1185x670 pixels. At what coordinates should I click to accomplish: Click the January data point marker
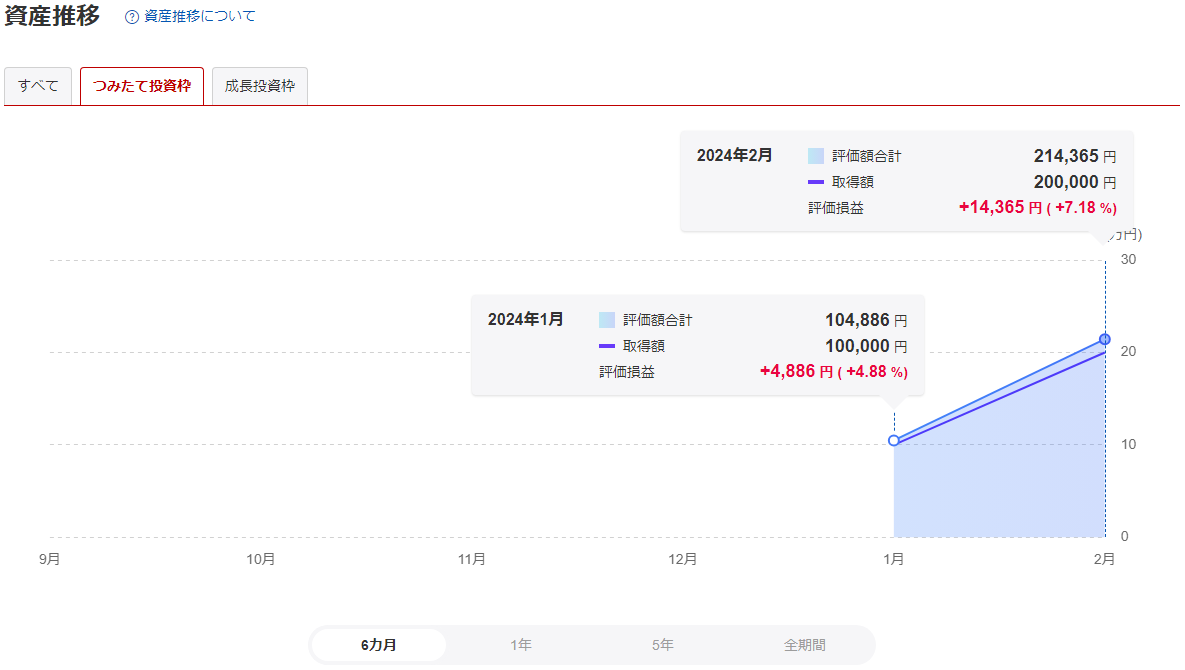click(894, 440)
